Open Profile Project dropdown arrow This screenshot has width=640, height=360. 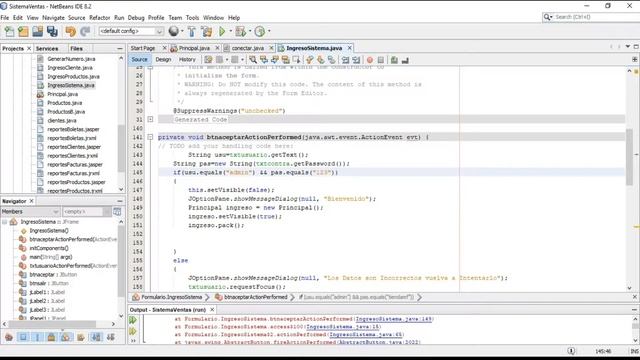269,31
